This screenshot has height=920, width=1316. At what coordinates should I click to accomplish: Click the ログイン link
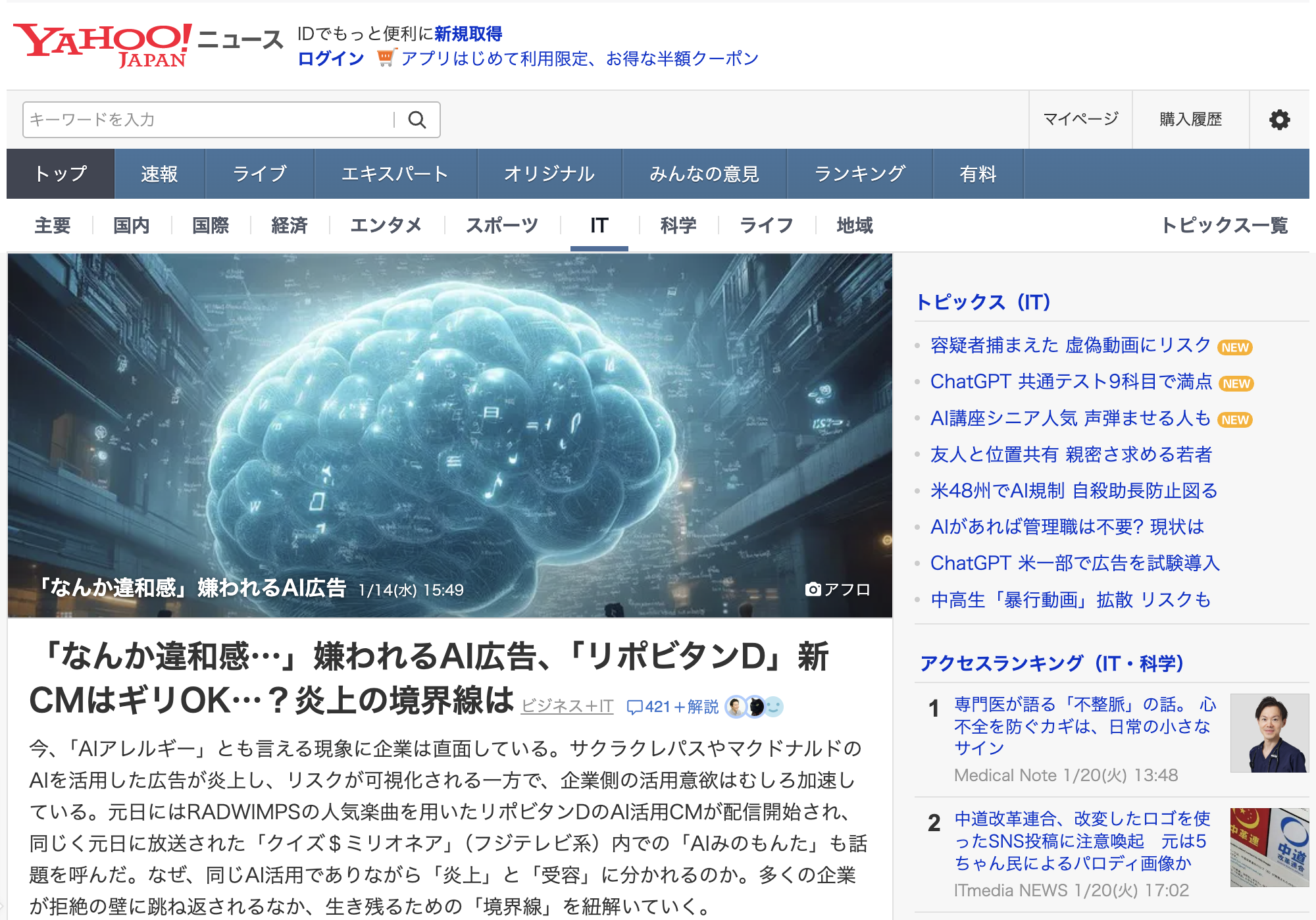[x=331, y=59]
